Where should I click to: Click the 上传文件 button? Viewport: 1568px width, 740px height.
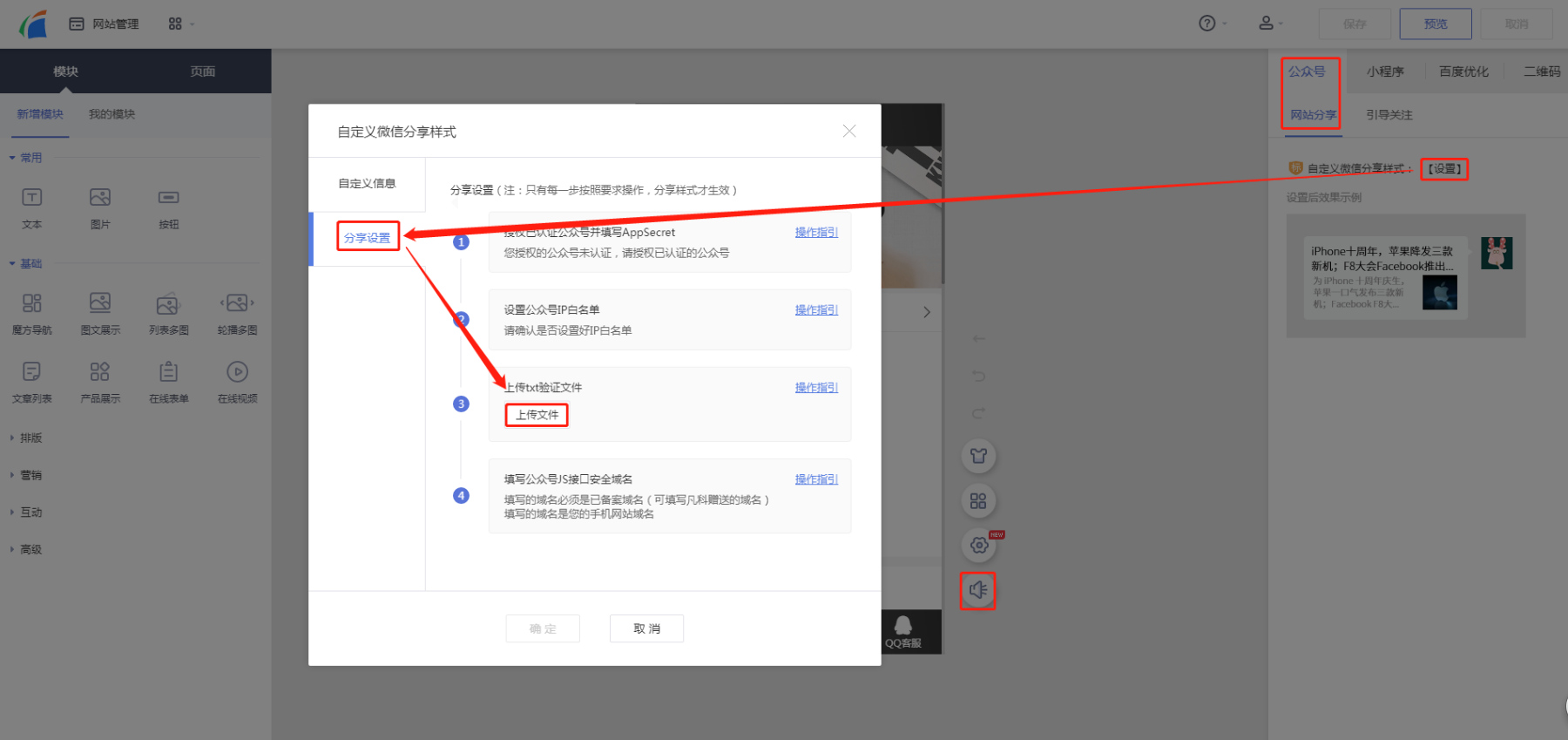537,415
